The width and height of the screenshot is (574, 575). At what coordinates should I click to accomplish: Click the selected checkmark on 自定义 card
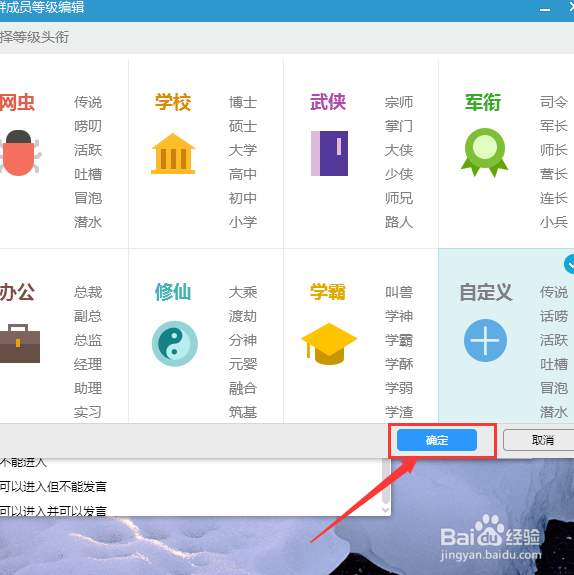pos(569,264)
